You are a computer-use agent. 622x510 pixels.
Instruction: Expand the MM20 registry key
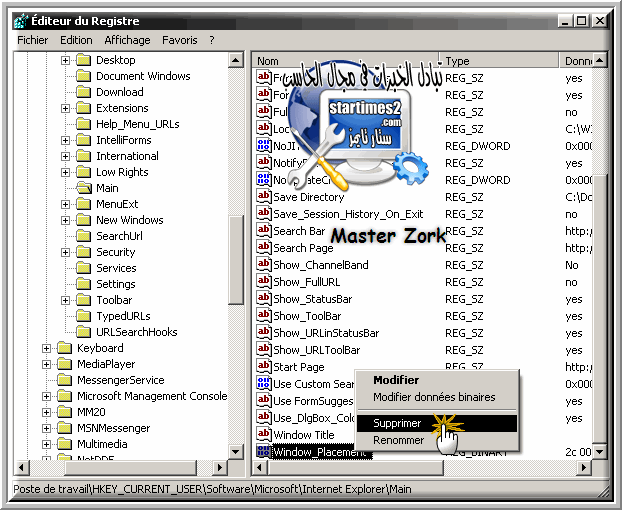tap(46, 412)
